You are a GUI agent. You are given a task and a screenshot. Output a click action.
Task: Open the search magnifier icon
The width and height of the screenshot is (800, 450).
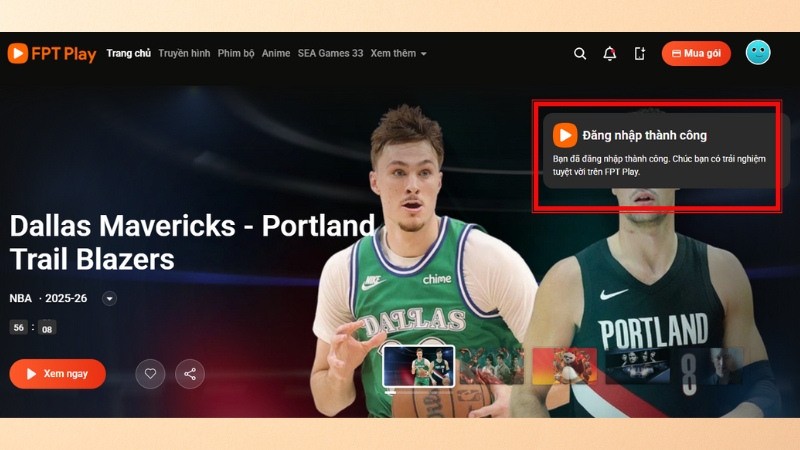tap(580, 54)
